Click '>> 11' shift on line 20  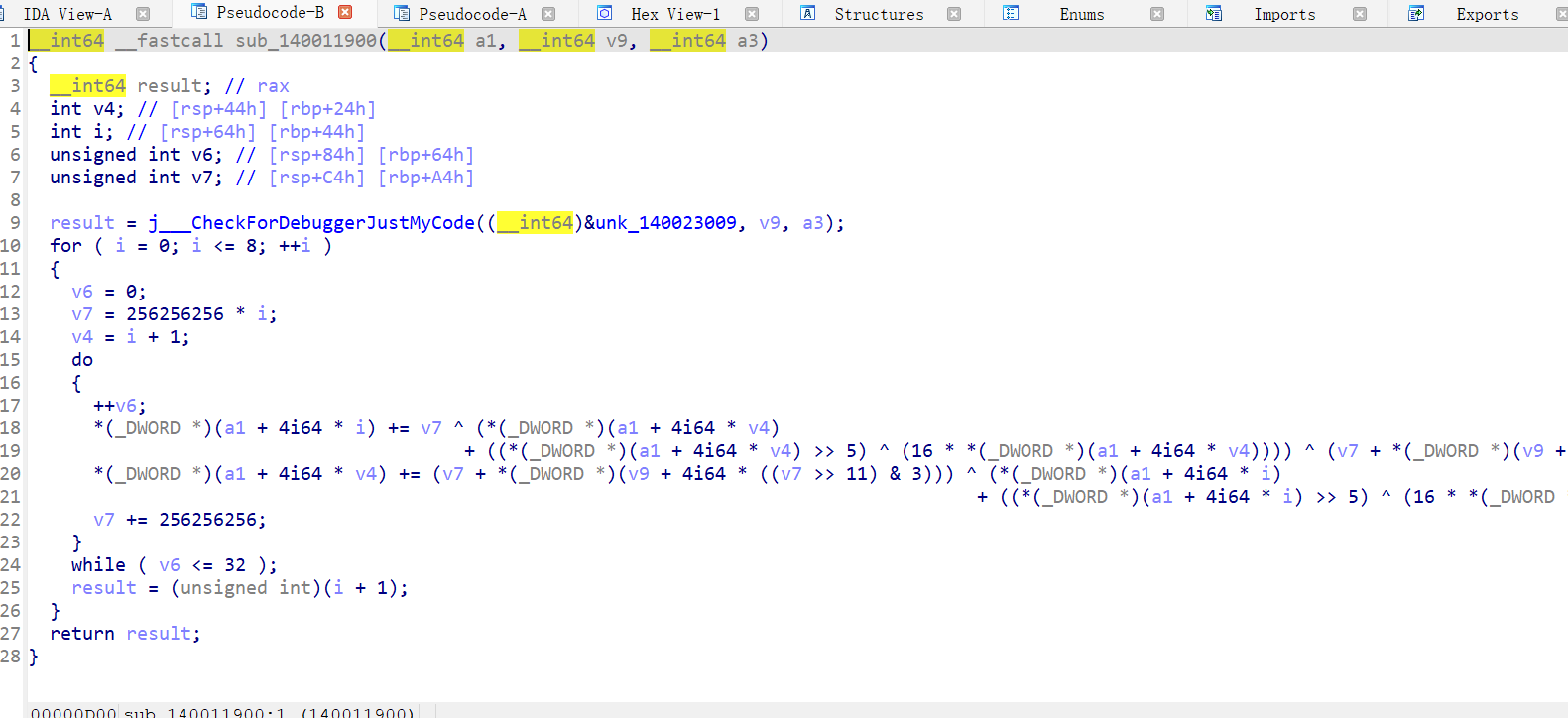(840, 473)
